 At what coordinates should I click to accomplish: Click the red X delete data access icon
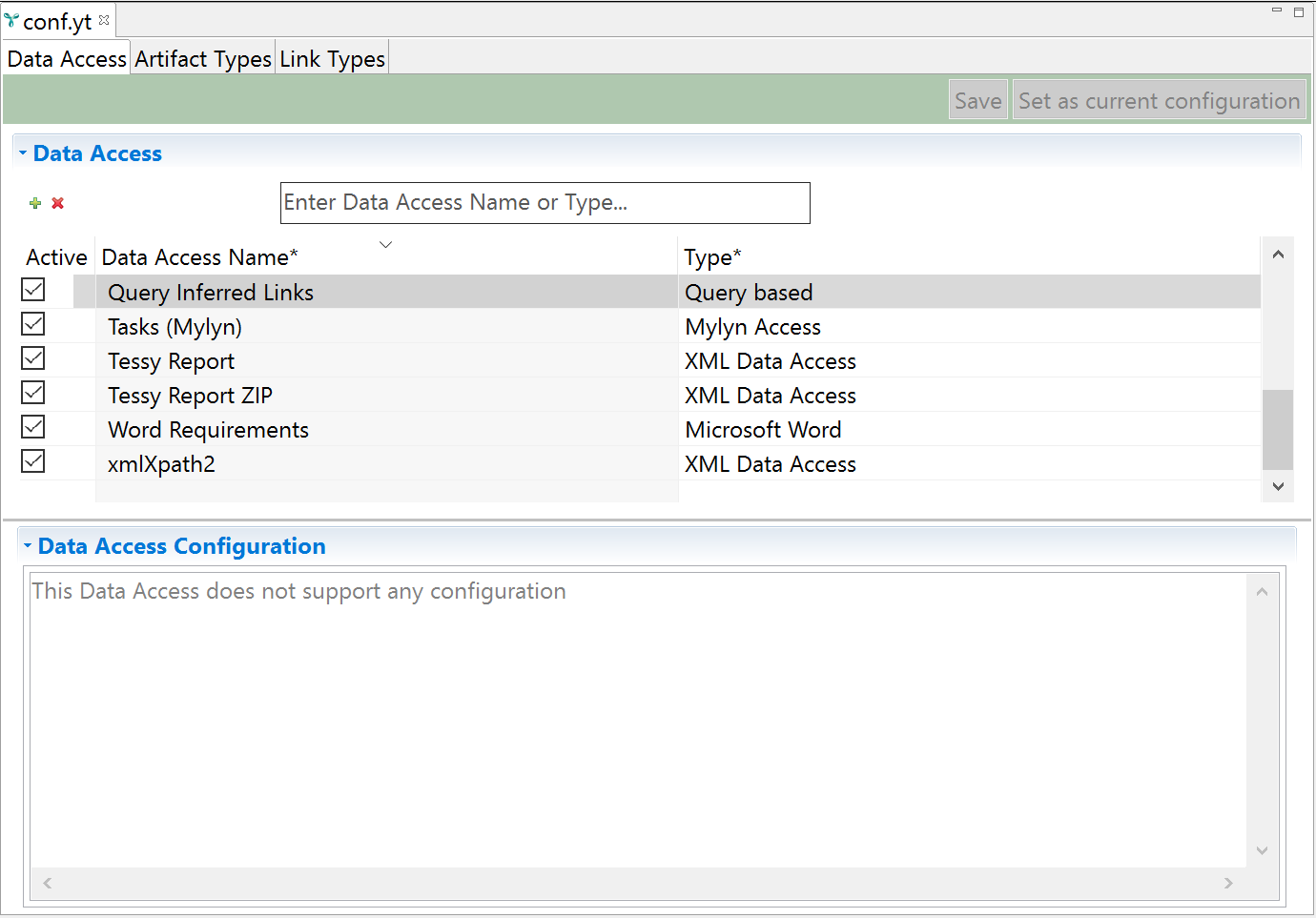[x=58, y=203]
